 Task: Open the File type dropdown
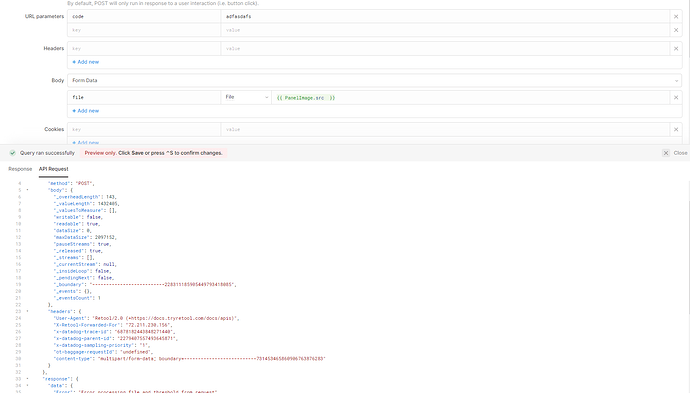point(246,97)
